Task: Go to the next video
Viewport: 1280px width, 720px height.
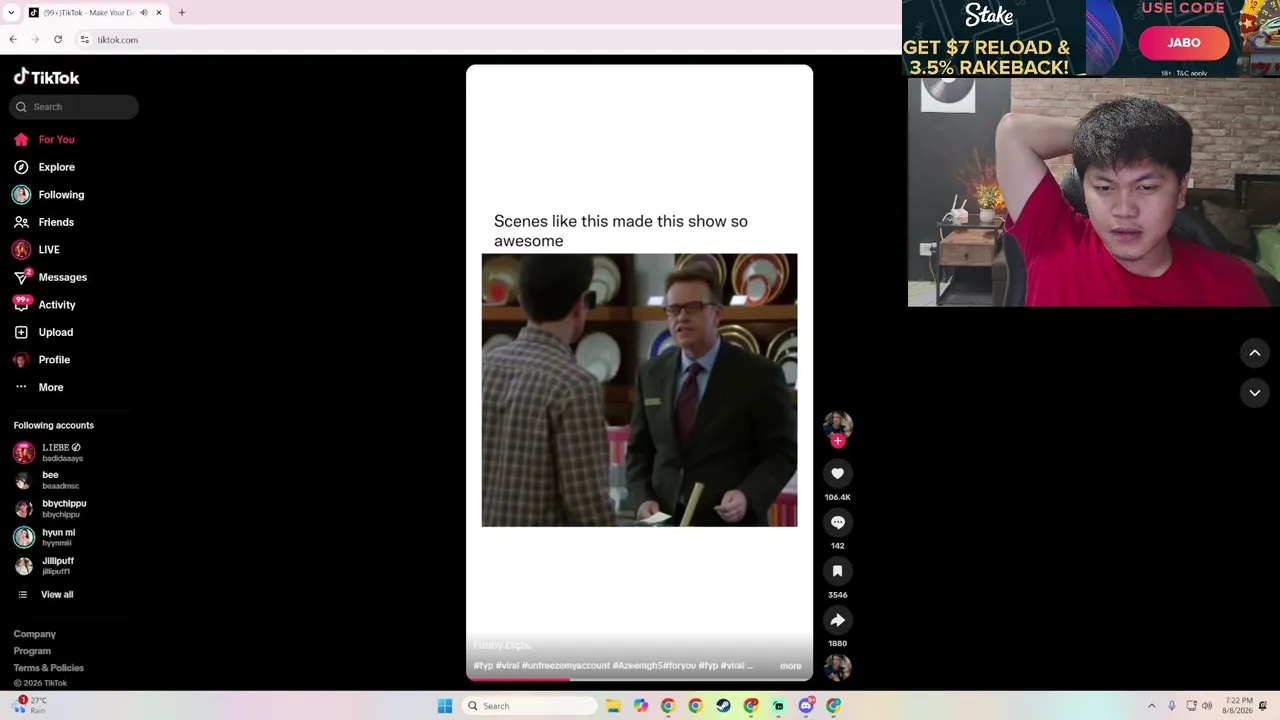Action: tap(1255, 393)
